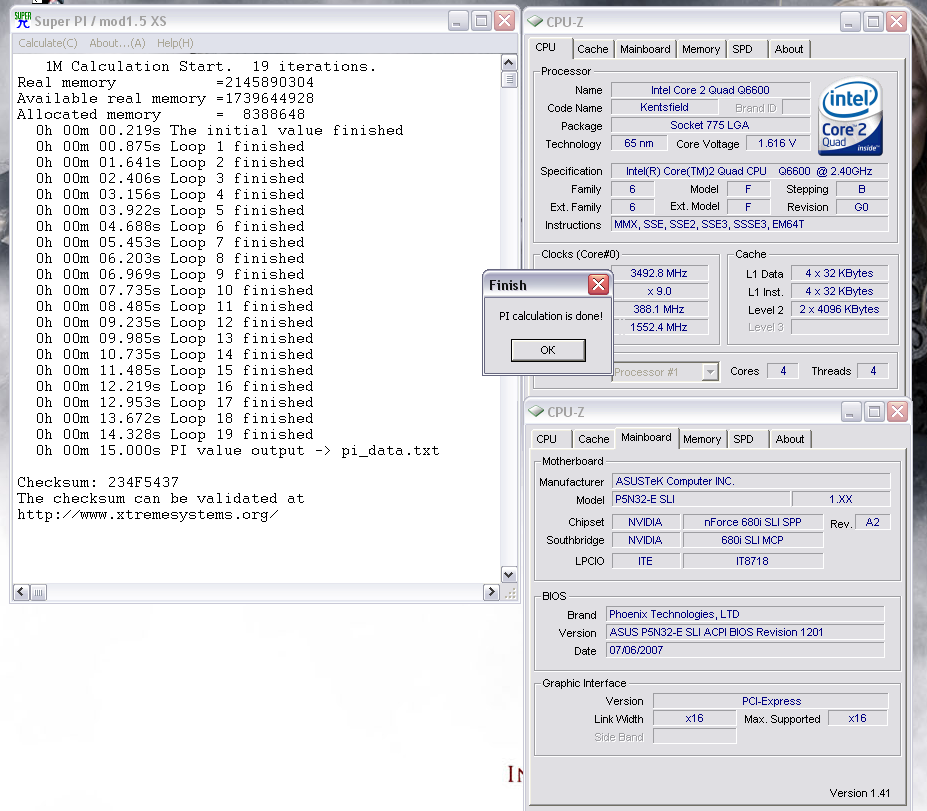The height and width of the screenshot is (811, 927).
Task: Click the IT8718 LPCIO field
Action: 753,561
